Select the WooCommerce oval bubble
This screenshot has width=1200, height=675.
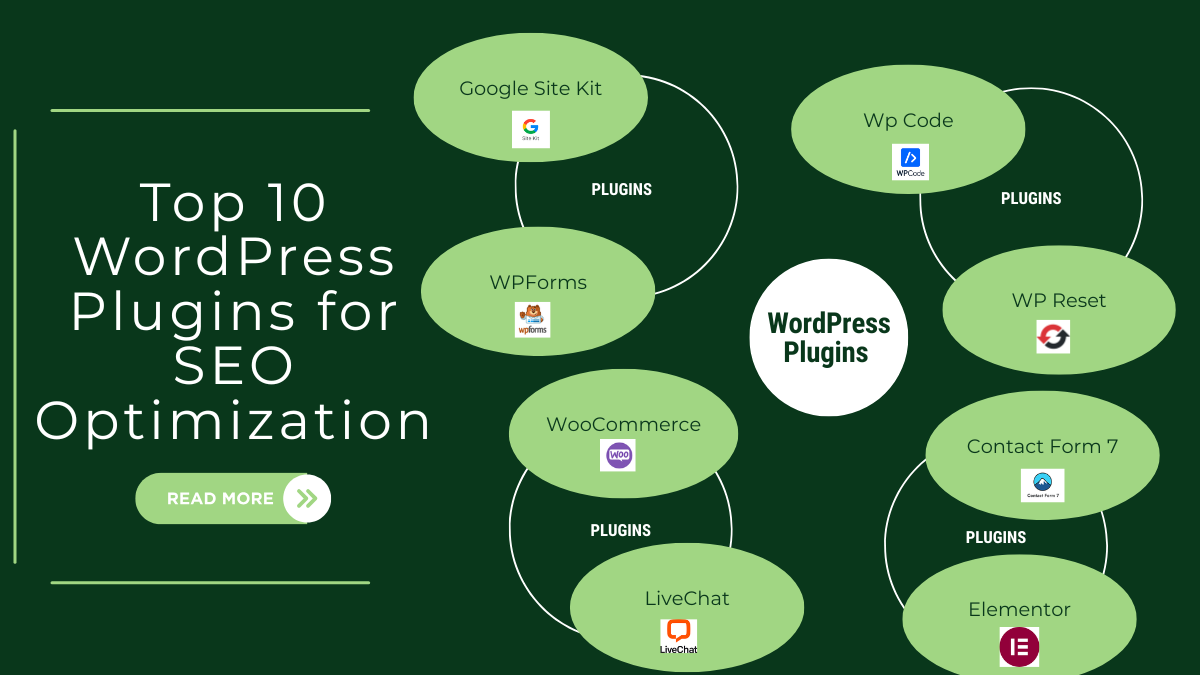[x=623, y=424]
